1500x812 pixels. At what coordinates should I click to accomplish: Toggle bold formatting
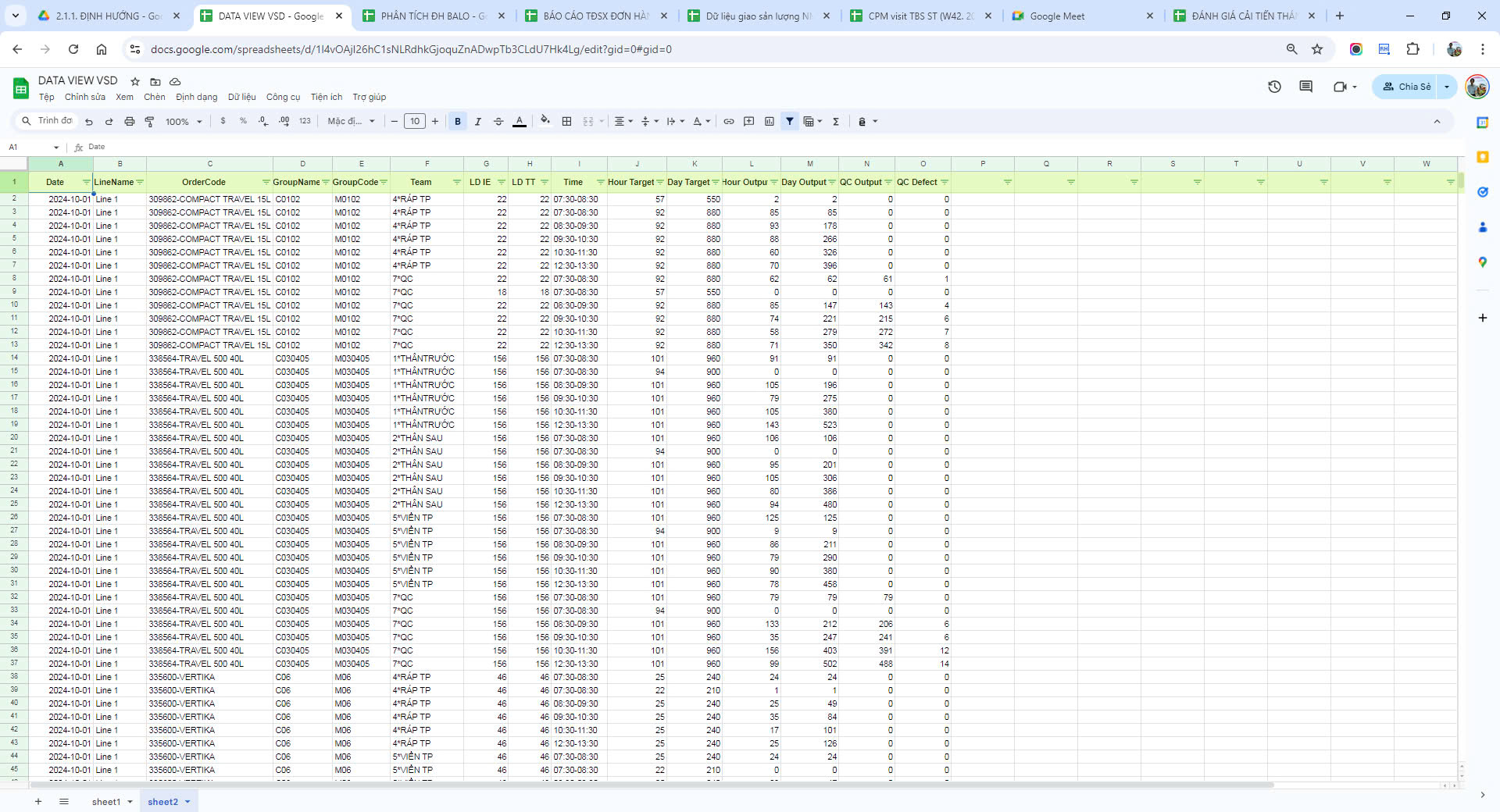coord(458,122)
